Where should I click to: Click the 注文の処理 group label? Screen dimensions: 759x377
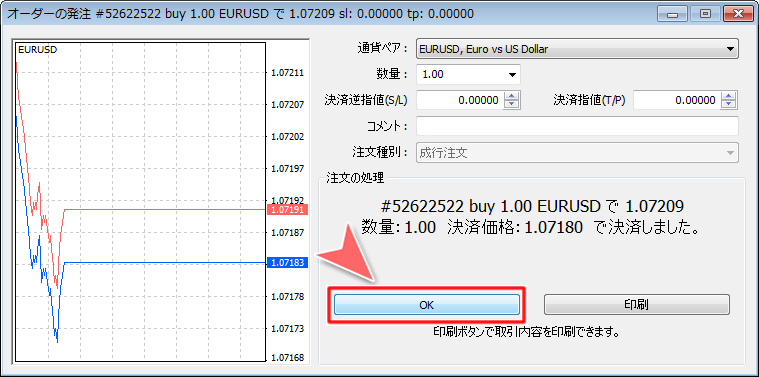355,178
